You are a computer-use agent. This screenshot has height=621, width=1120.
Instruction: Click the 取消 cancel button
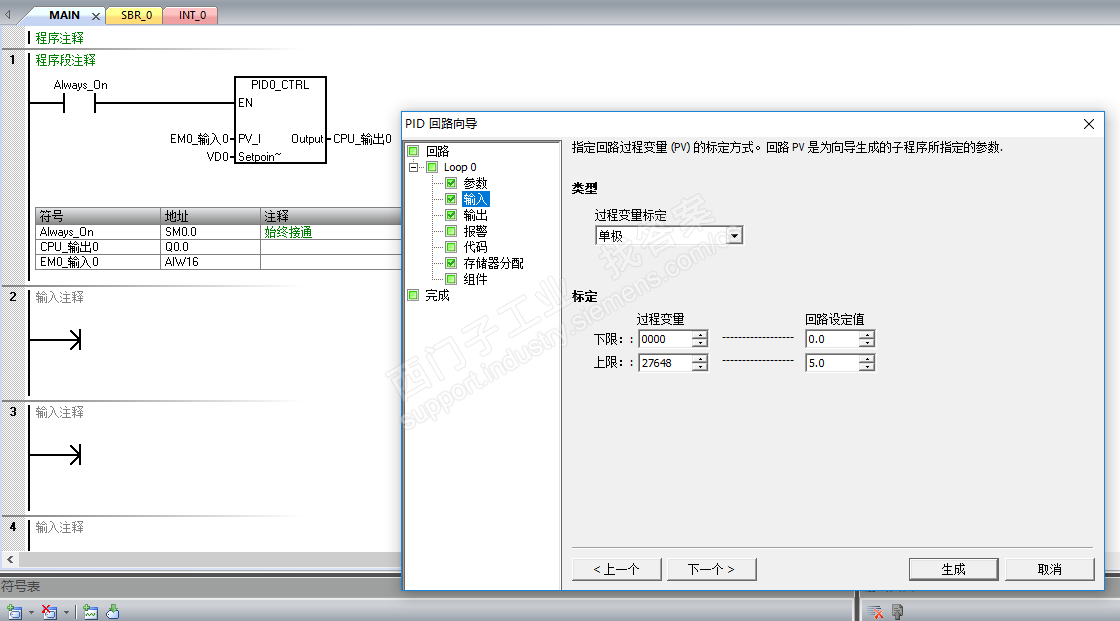tap(1049, 569)
